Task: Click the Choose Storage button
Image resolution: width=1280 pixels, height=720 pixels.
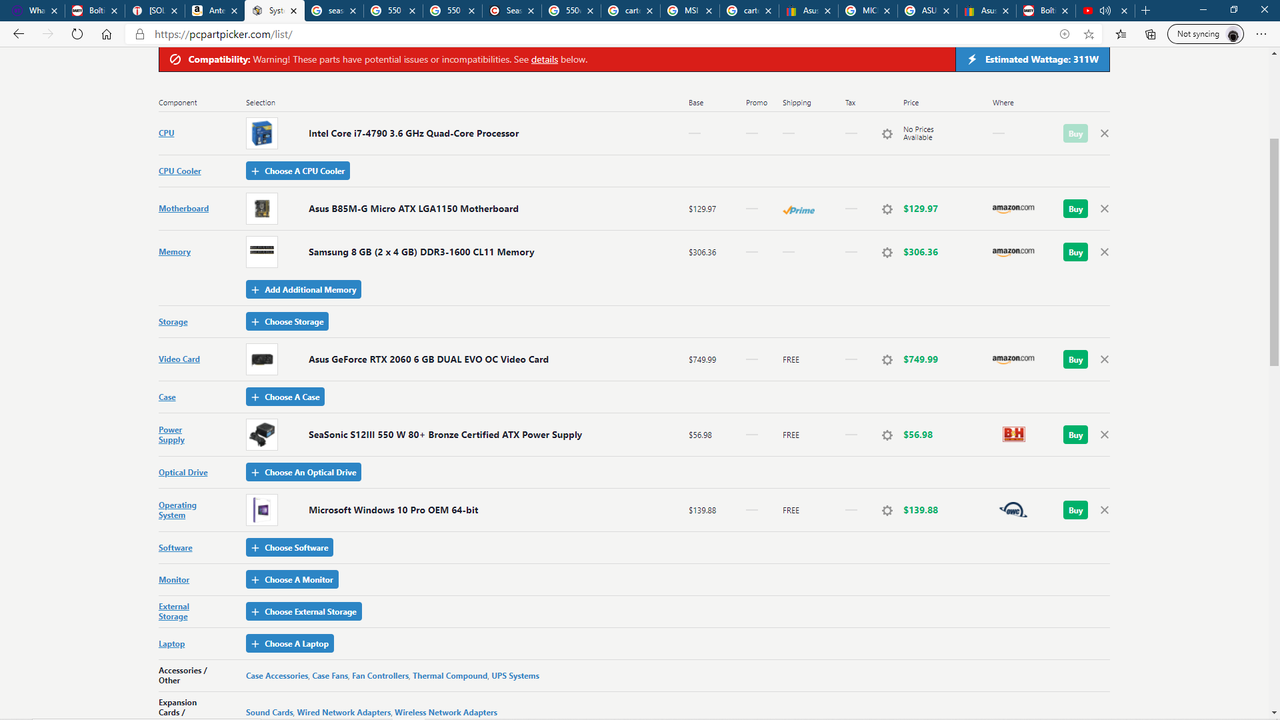Action: (287, 322)
